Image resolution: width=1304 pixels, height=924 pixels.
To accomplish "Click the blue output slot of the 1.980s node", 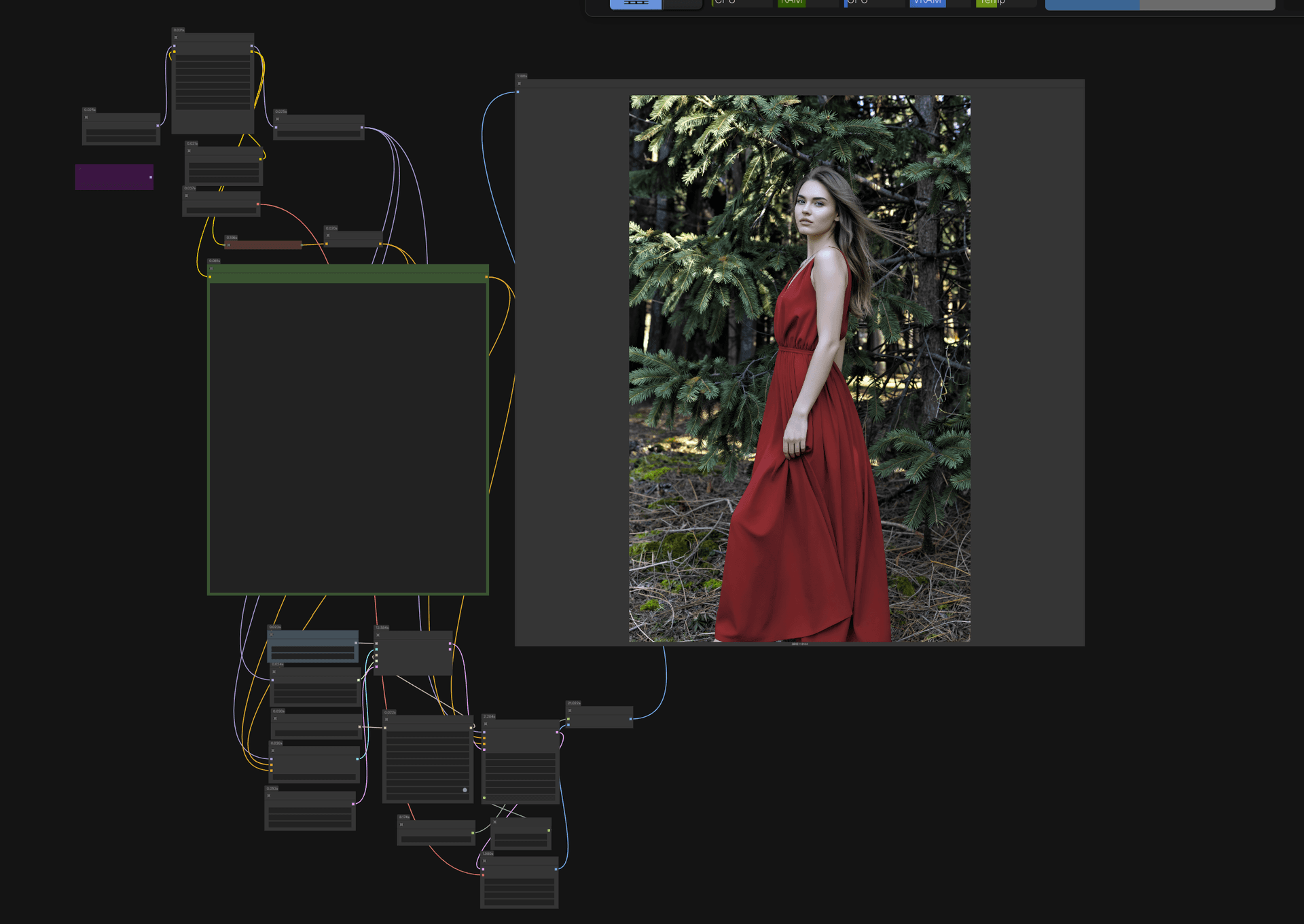I will (x=556, y=869).
